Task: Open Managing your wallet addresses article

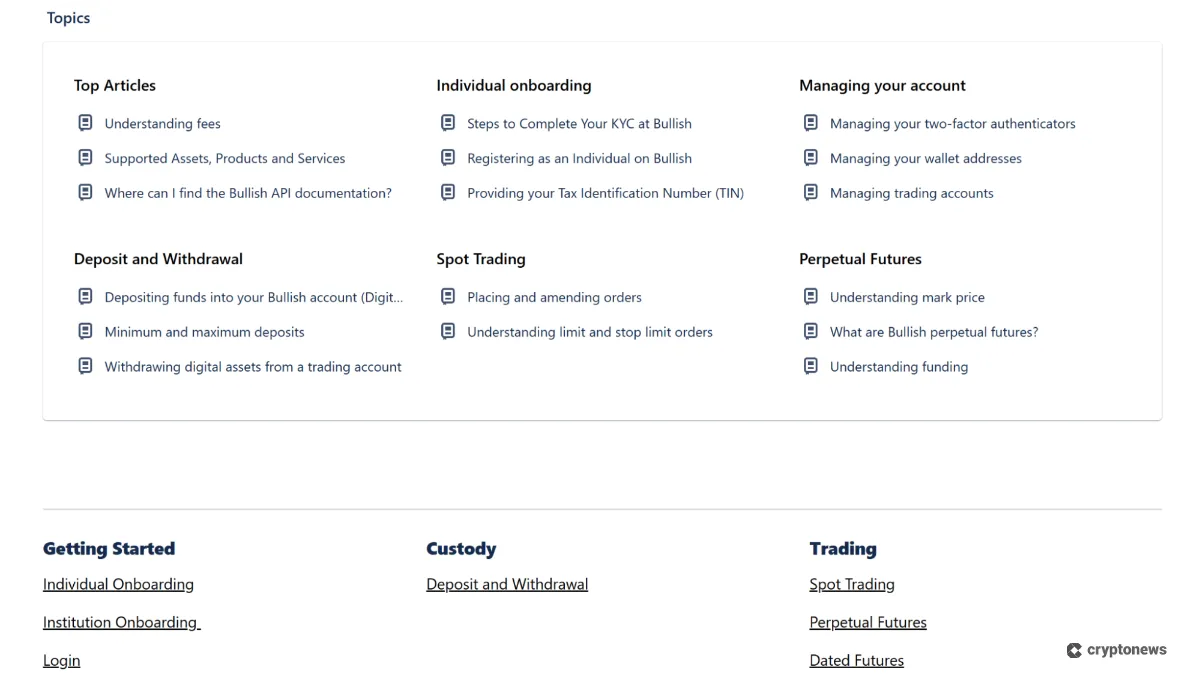Action: pos(926,159)
